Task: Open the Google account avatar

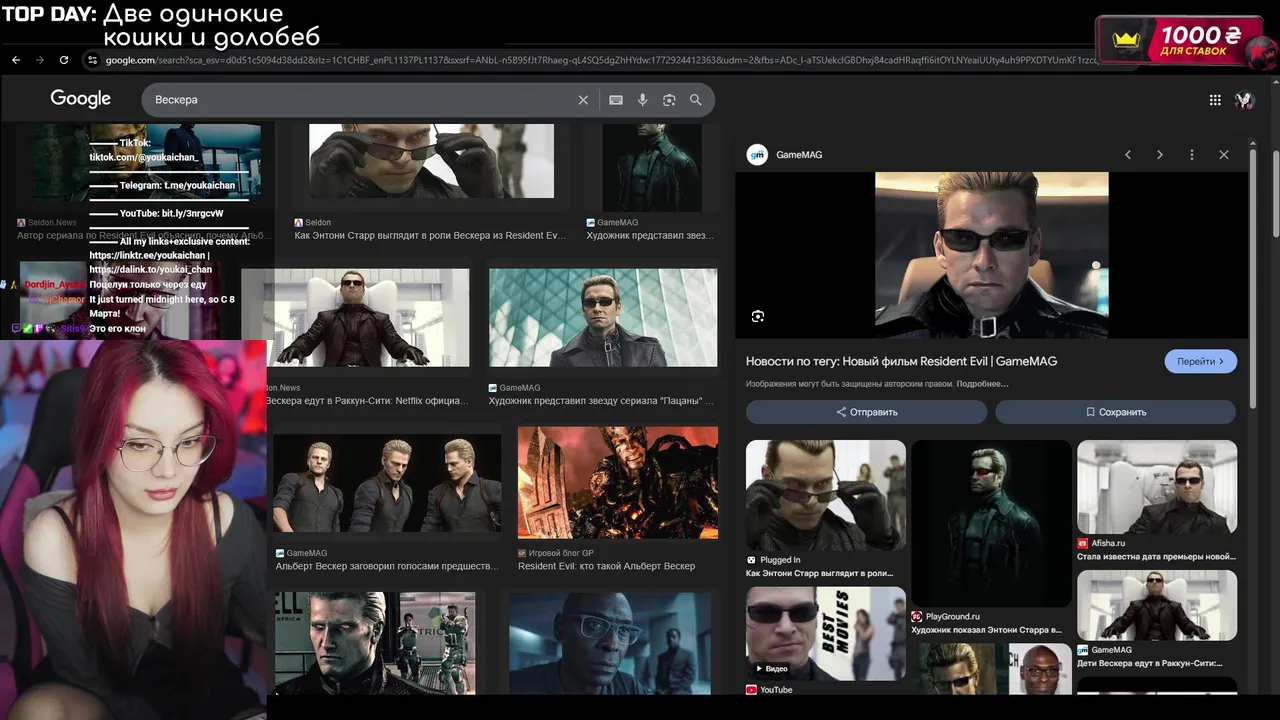Action: 1244,100
